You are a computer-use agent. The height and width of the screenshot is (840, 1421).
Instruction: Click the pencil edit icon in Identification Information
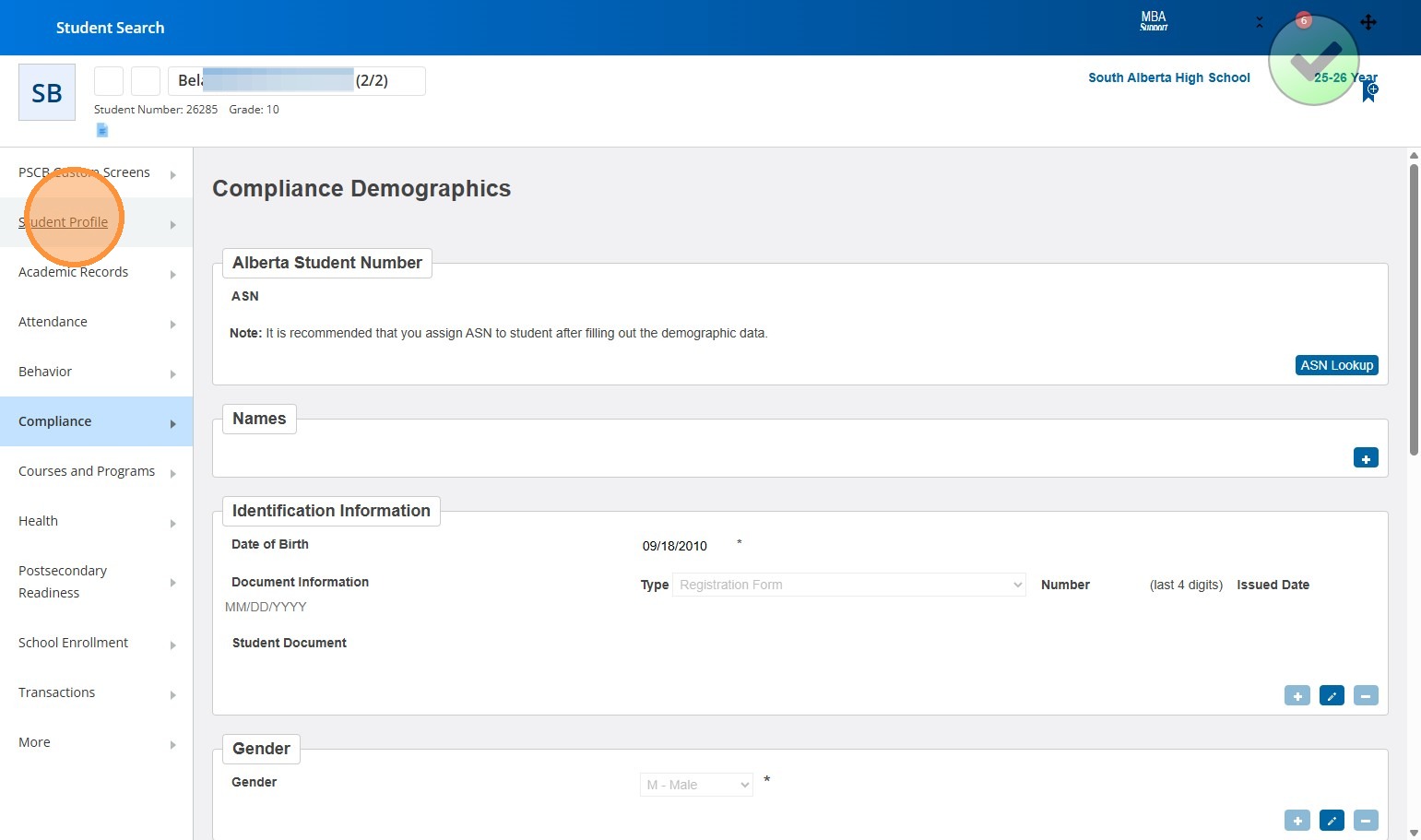pyautogui.click(x=1332, y=696)
